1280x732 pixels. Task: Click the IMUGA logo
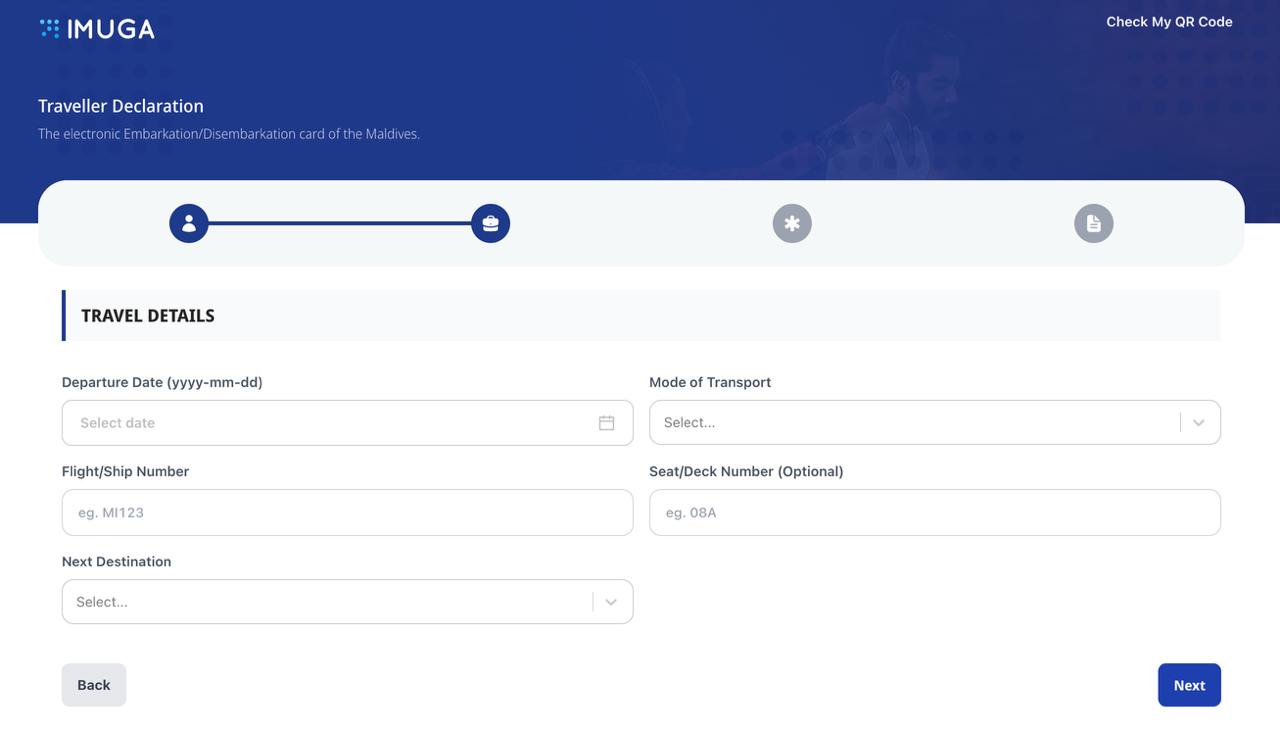pyautogui.click(x=97, y=29)
